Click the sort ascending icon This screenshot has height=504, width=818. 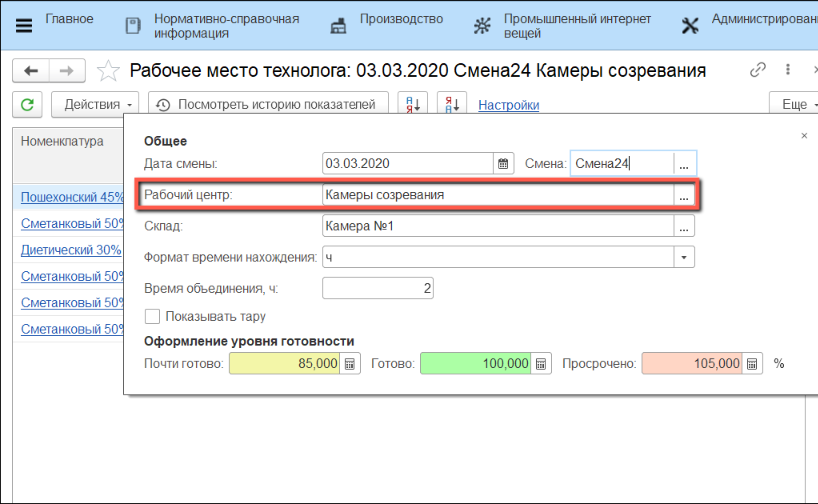412,104
